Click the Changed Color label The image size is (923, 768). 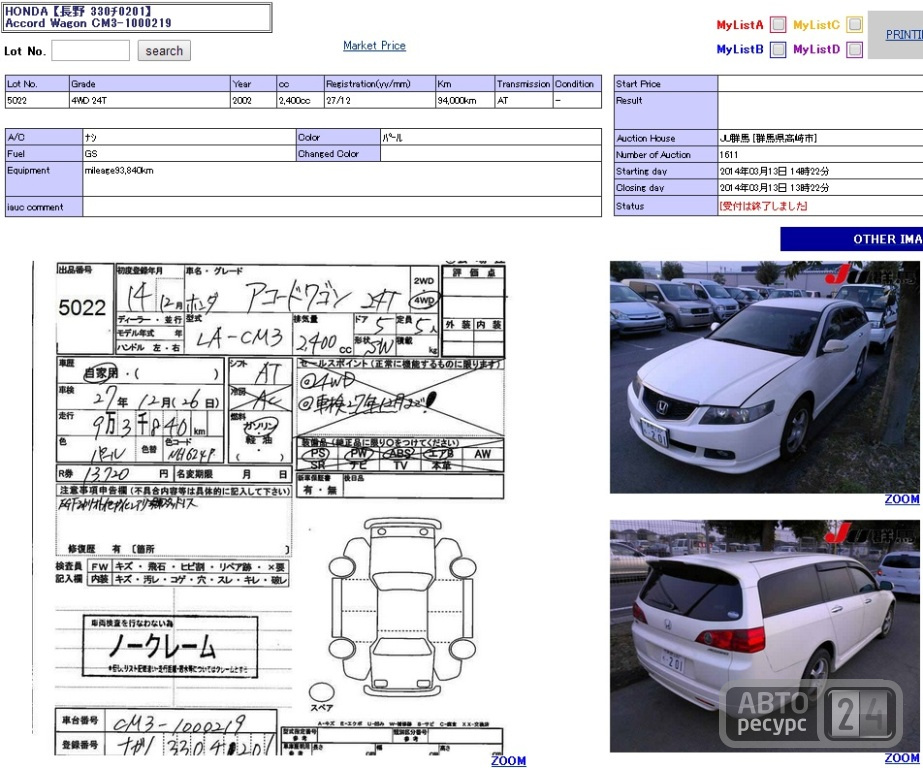[x=338, y=154]
